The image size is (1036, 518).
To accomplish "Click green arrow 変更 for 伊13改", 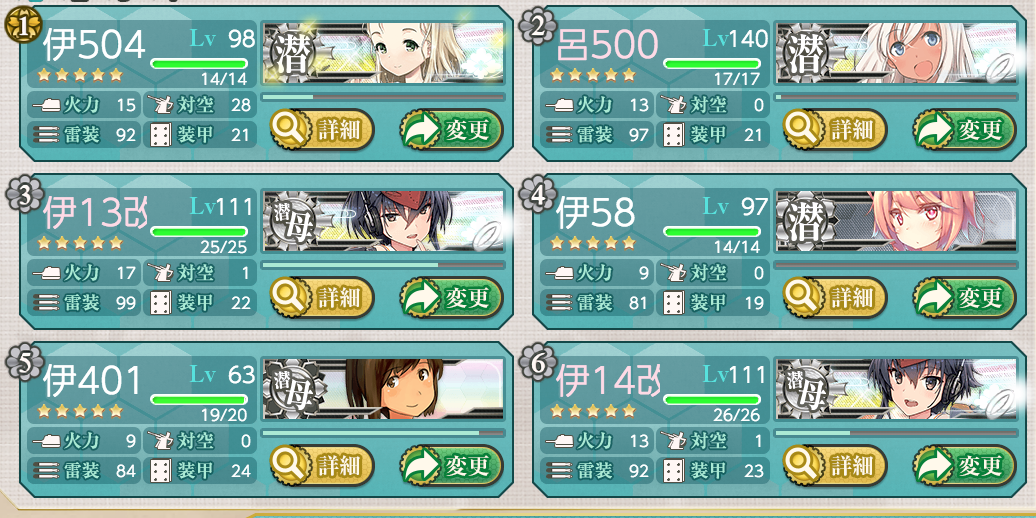I will click(x=452, y=298).
